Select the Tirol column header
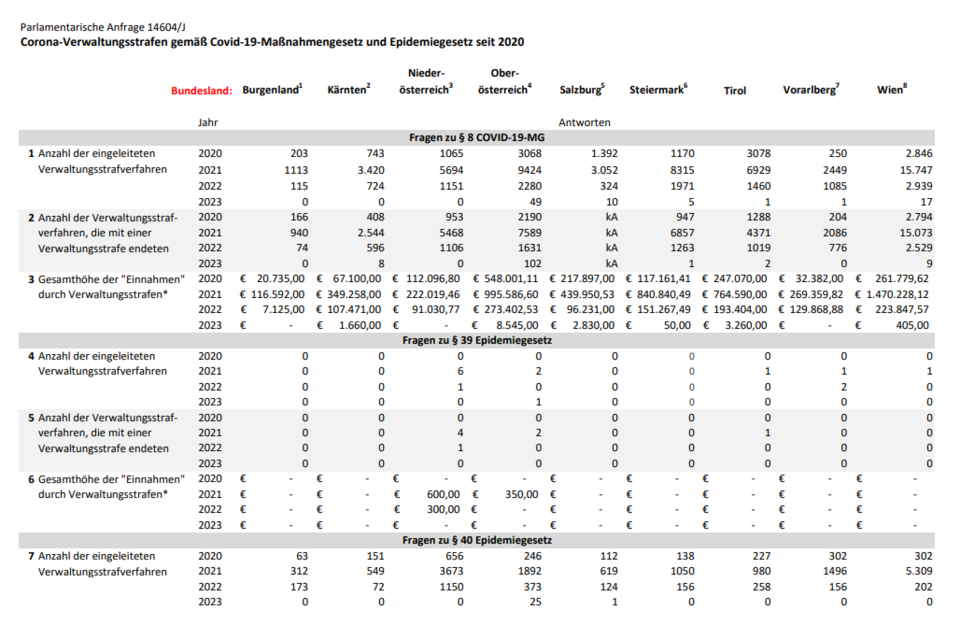The height and width of the screenshot is (625, 960). pyautogui.click(x=734, y=90)
